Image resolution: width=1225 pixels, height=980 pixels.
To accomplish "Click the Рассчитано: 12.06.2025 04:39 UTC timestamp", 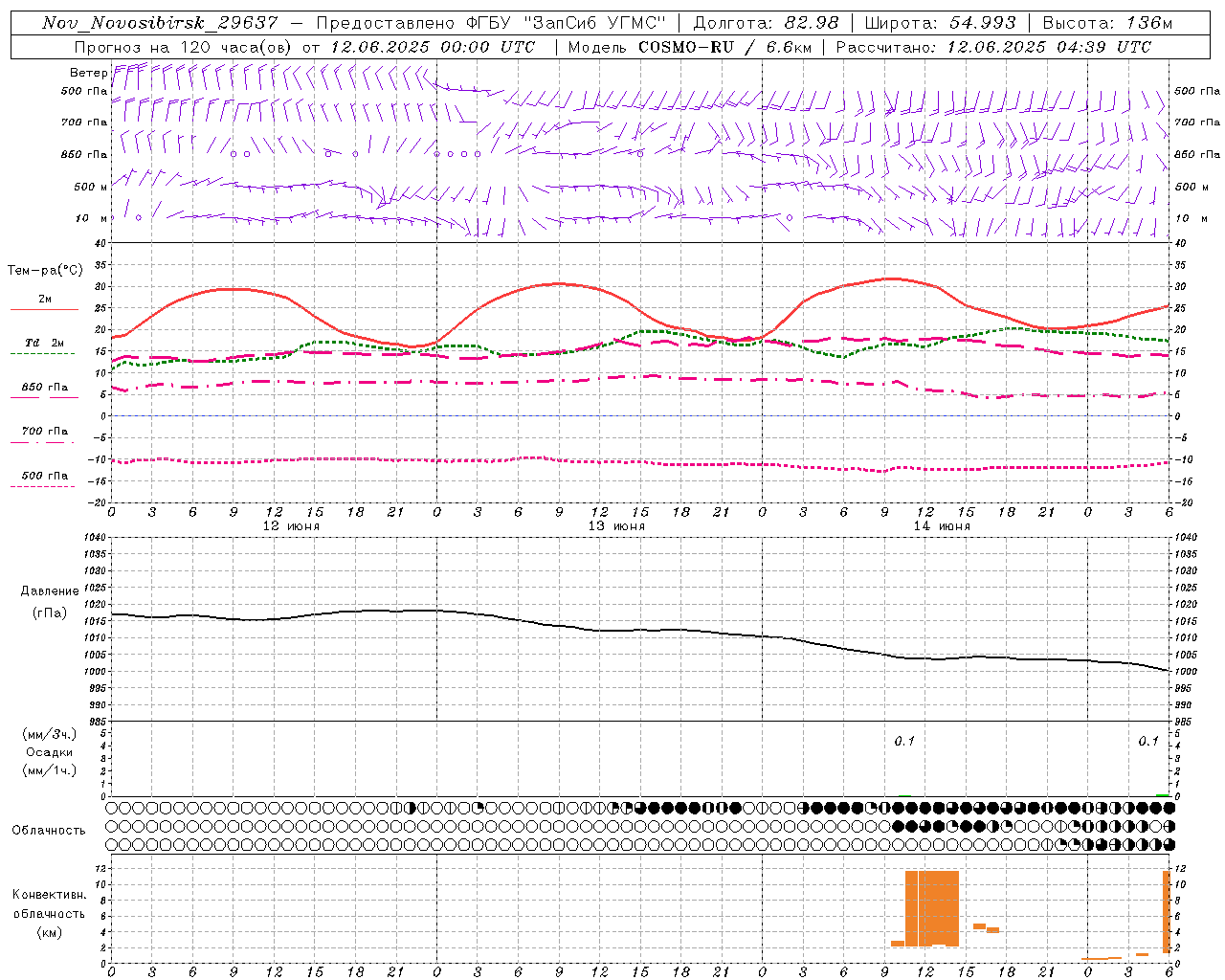I will (x=993, y=47).
